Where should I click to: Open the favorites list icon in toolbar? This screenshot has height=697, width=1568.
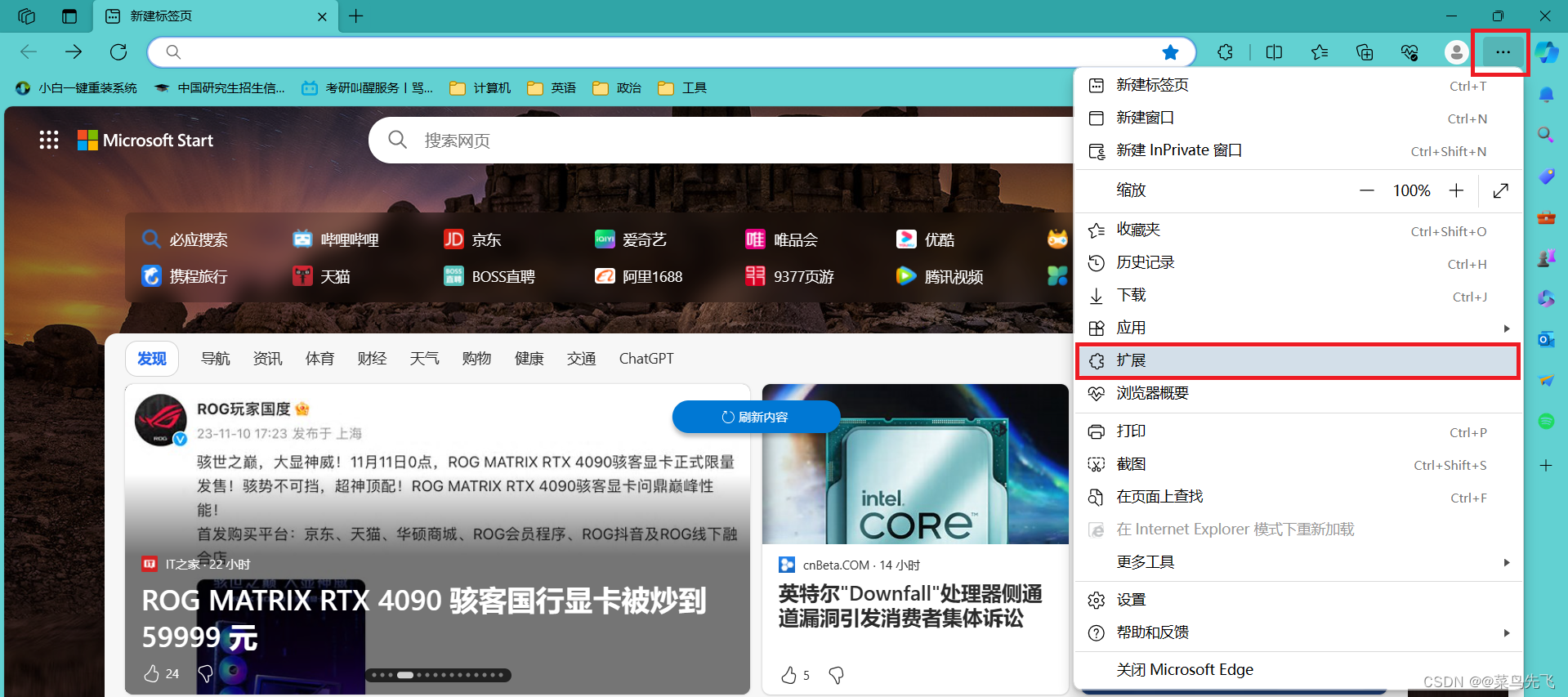(x=1320, y=52)
